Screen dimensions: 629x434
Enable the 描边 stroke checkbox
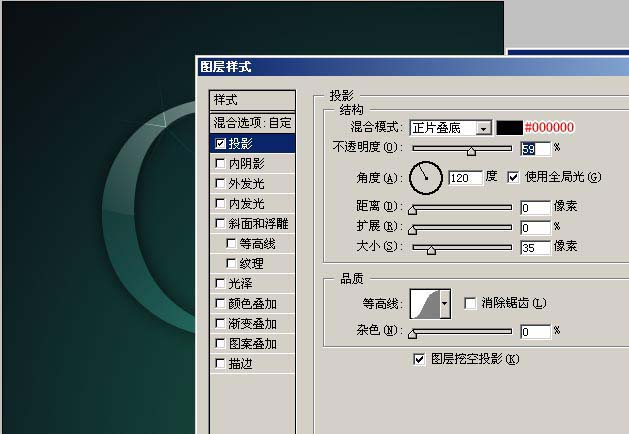(x=221, y=364)
